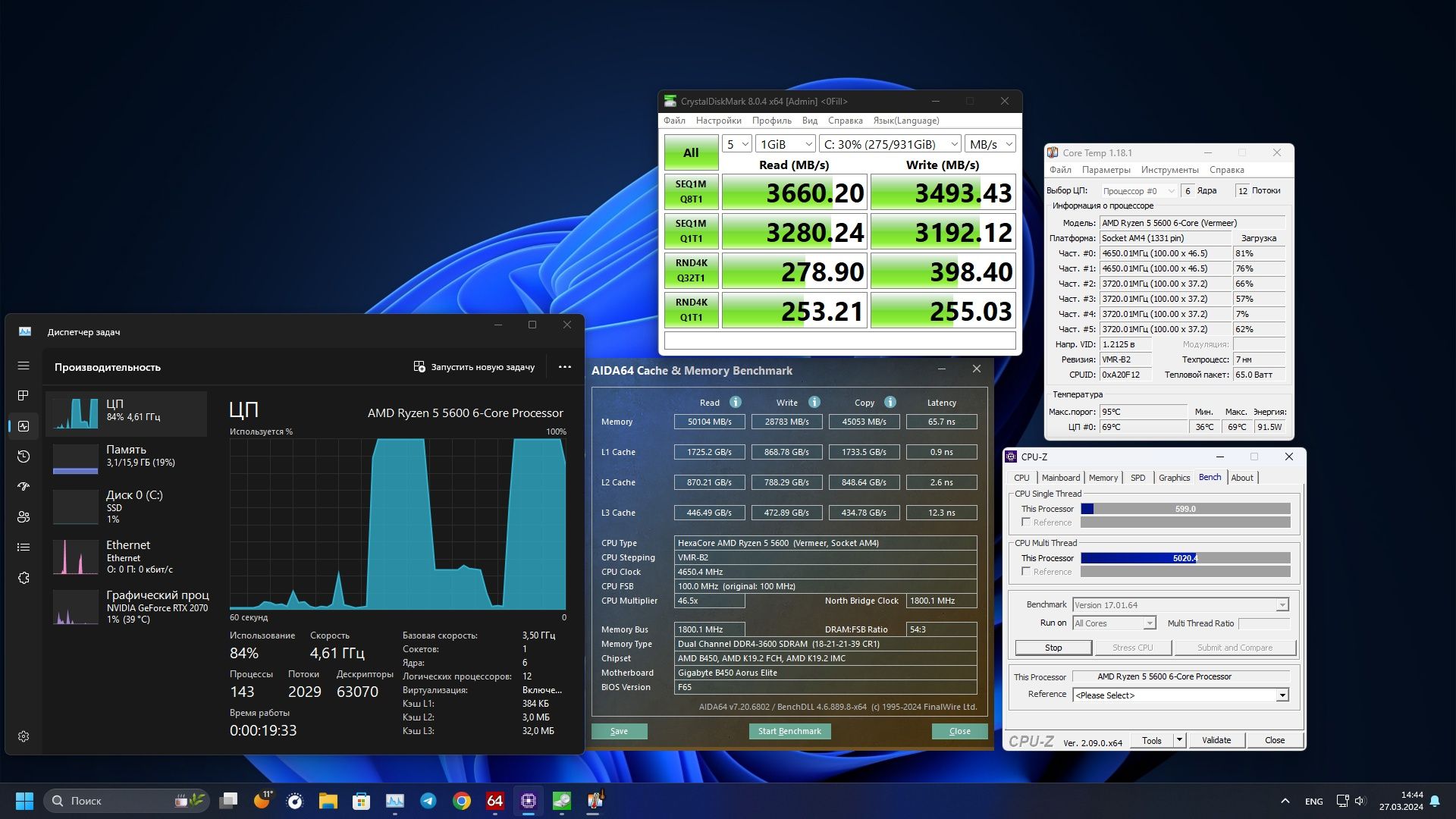Image resolution: width=1456 pixels, height=819 pixels.
Task: Open notification bell in system tray
Action: [x=1435, y=801]
